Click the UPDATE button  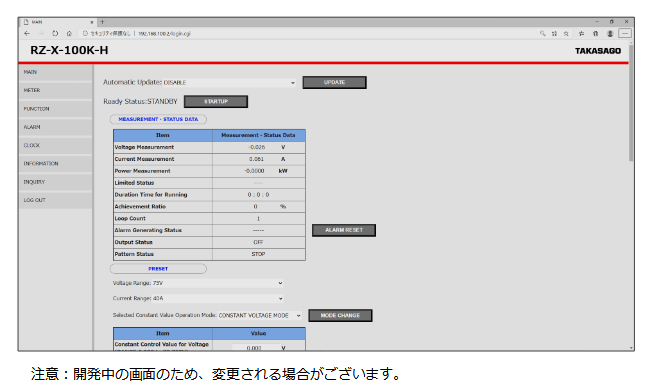point(334,82)
